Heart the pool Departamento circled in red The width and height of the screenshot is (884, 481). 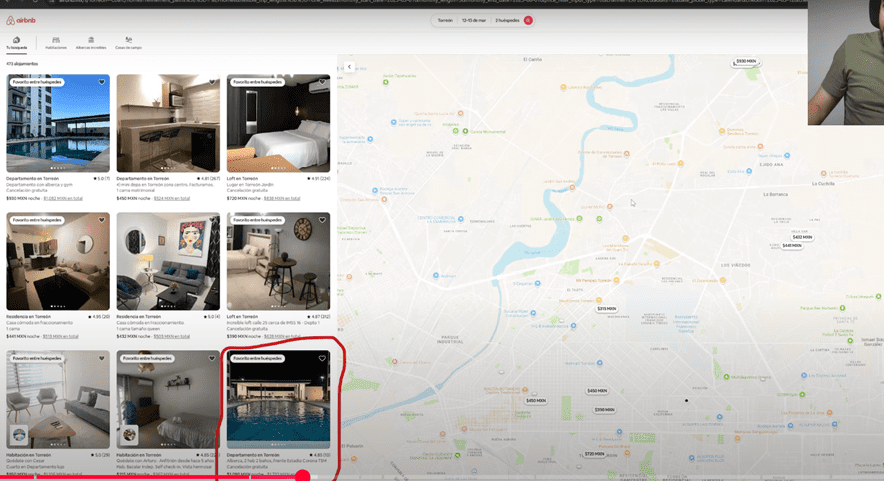point(322,358)
